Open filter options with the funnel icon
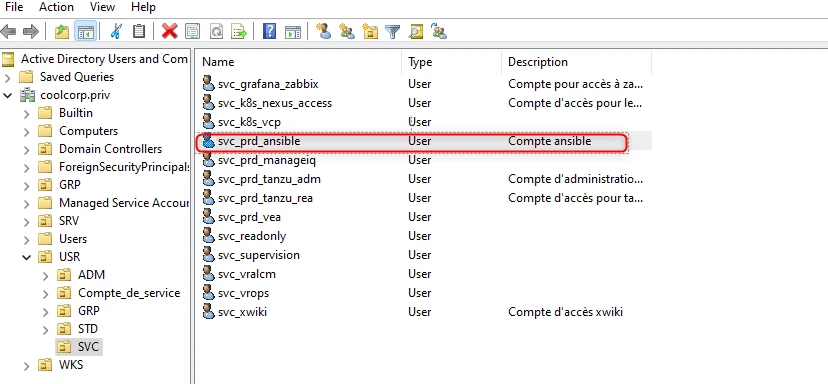 392,32
